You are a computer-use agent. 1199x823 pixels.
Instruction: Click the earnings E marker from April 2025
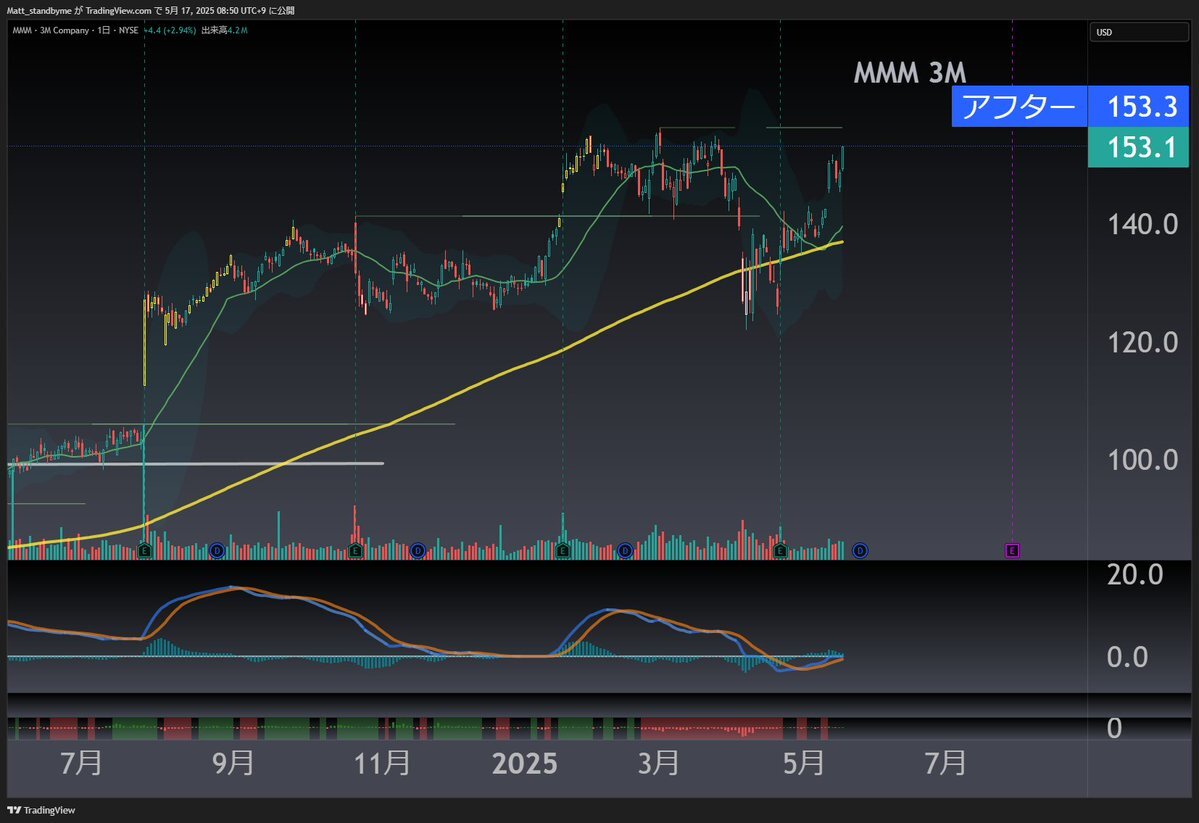tap(780, 550)
